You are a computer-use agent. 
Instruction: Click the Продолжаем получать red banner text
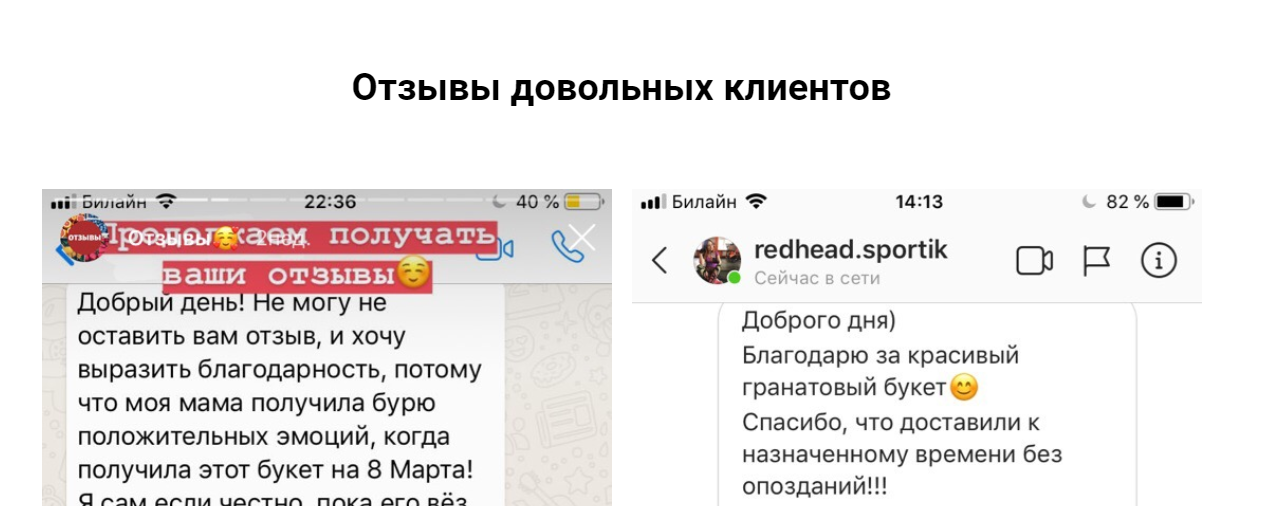tap(300, 237)
